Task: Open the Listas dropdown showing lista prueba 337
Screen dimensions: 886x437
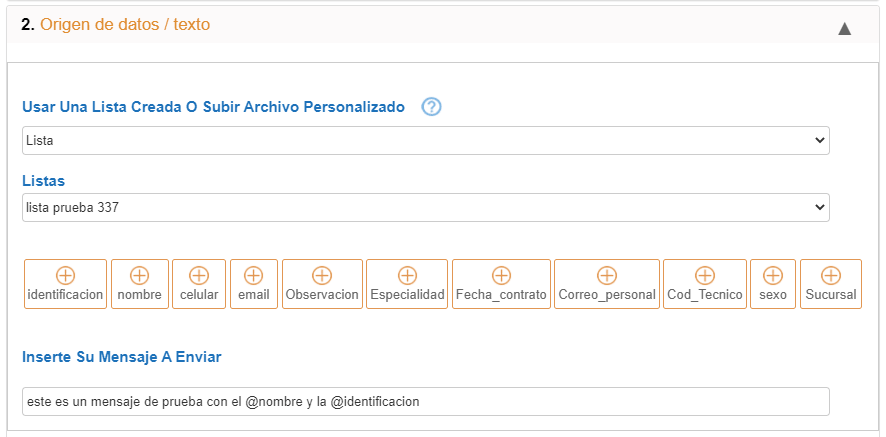Action: click(425, 207)
